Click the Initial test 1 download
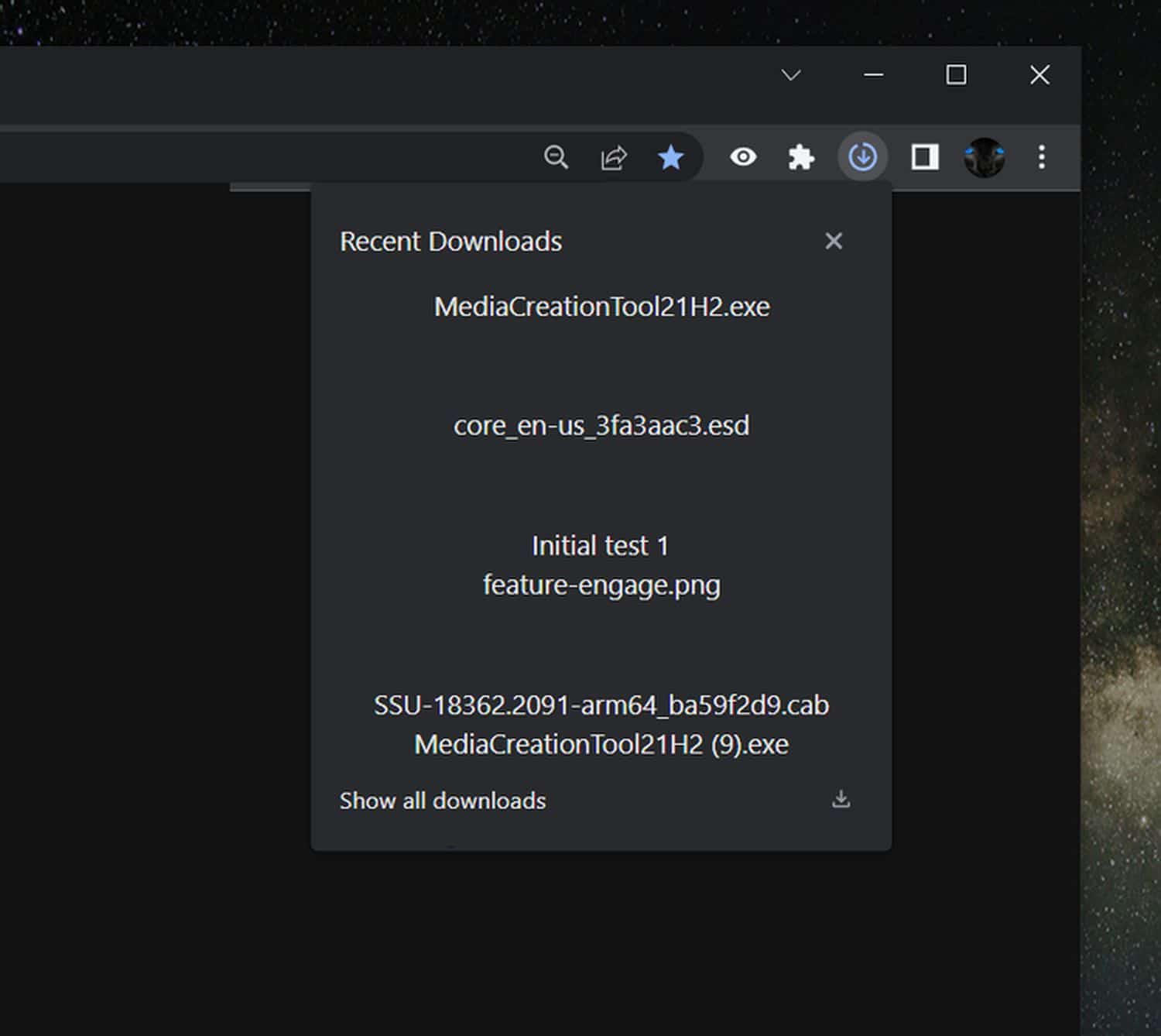 click(x=600, y=546)
